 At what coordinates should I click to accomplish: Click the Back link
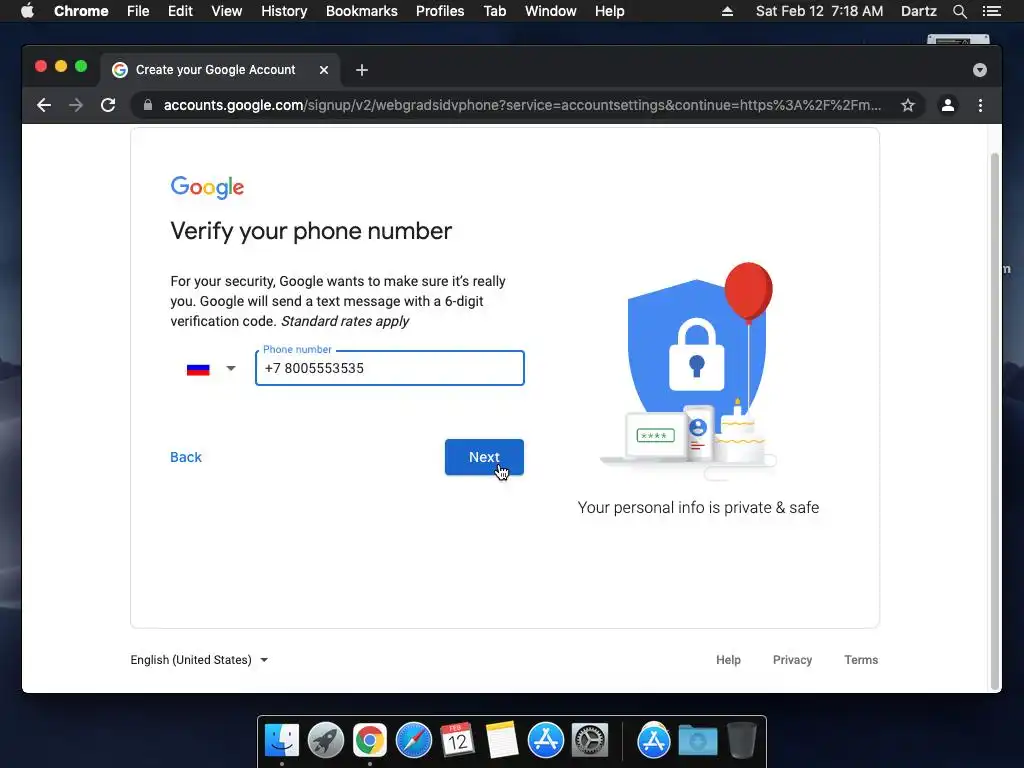[x=186, y=457]
